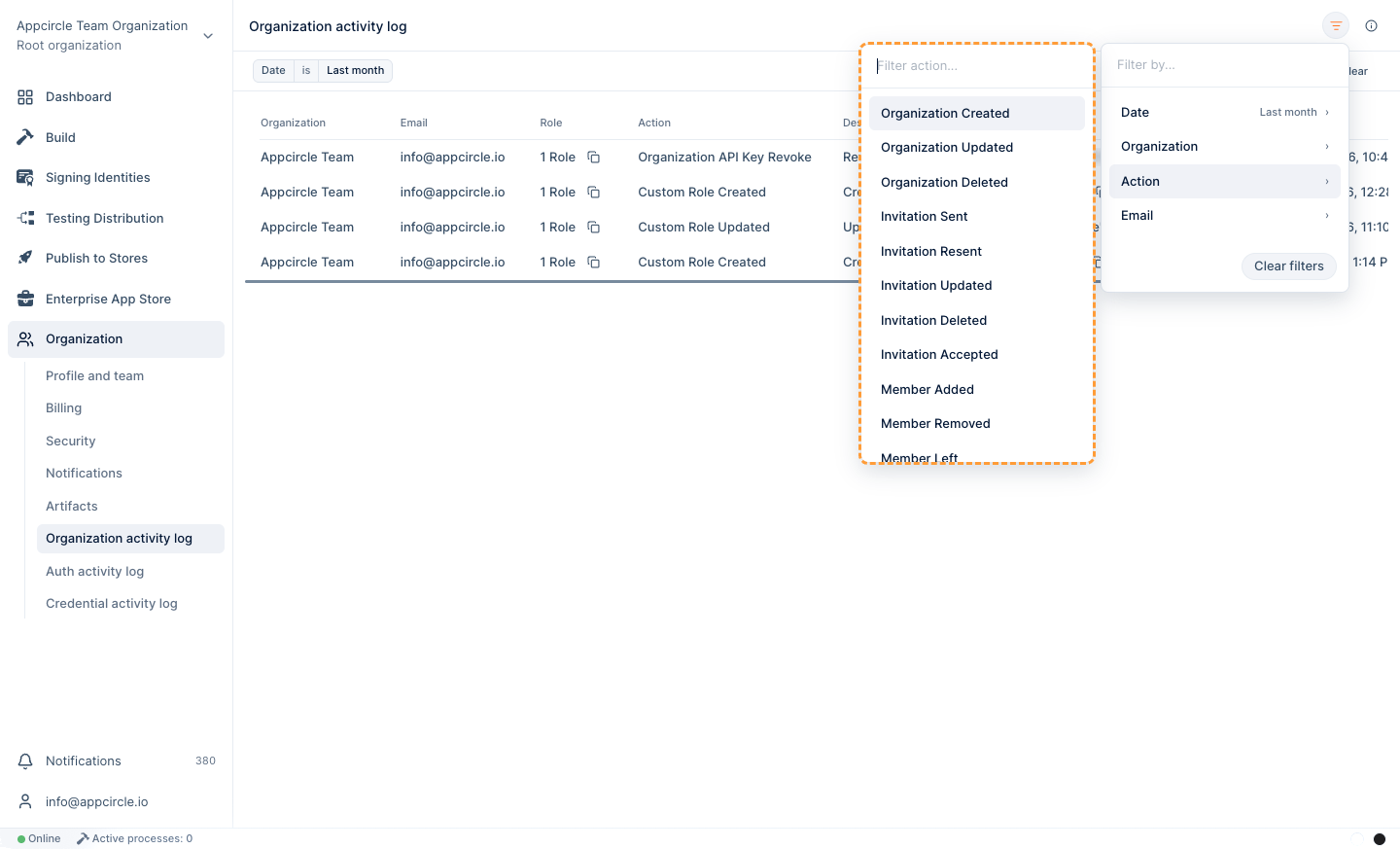Viewport: 1400px width, 849px height.
Task: Choose Invitation Sent from action list
Action: (x=977, y=217)
